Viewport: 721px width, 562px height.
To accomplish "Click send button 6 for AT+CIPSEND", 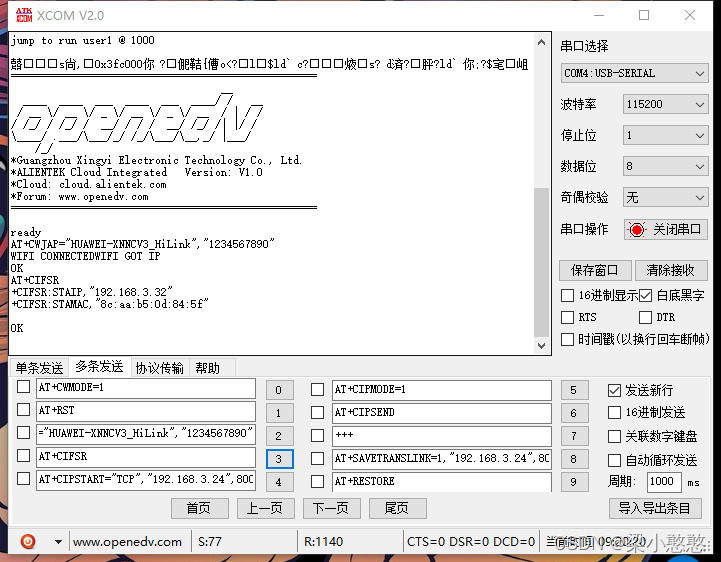I will pos(574,413).
